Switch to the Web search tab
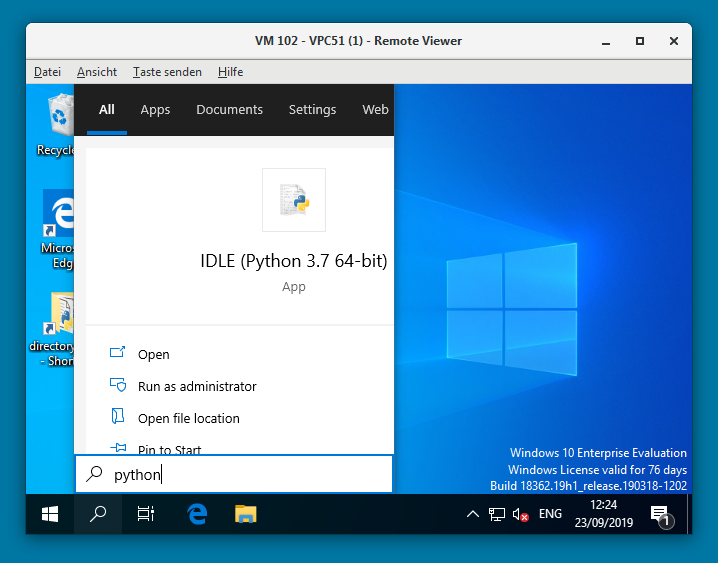 [x=375, y=109]
